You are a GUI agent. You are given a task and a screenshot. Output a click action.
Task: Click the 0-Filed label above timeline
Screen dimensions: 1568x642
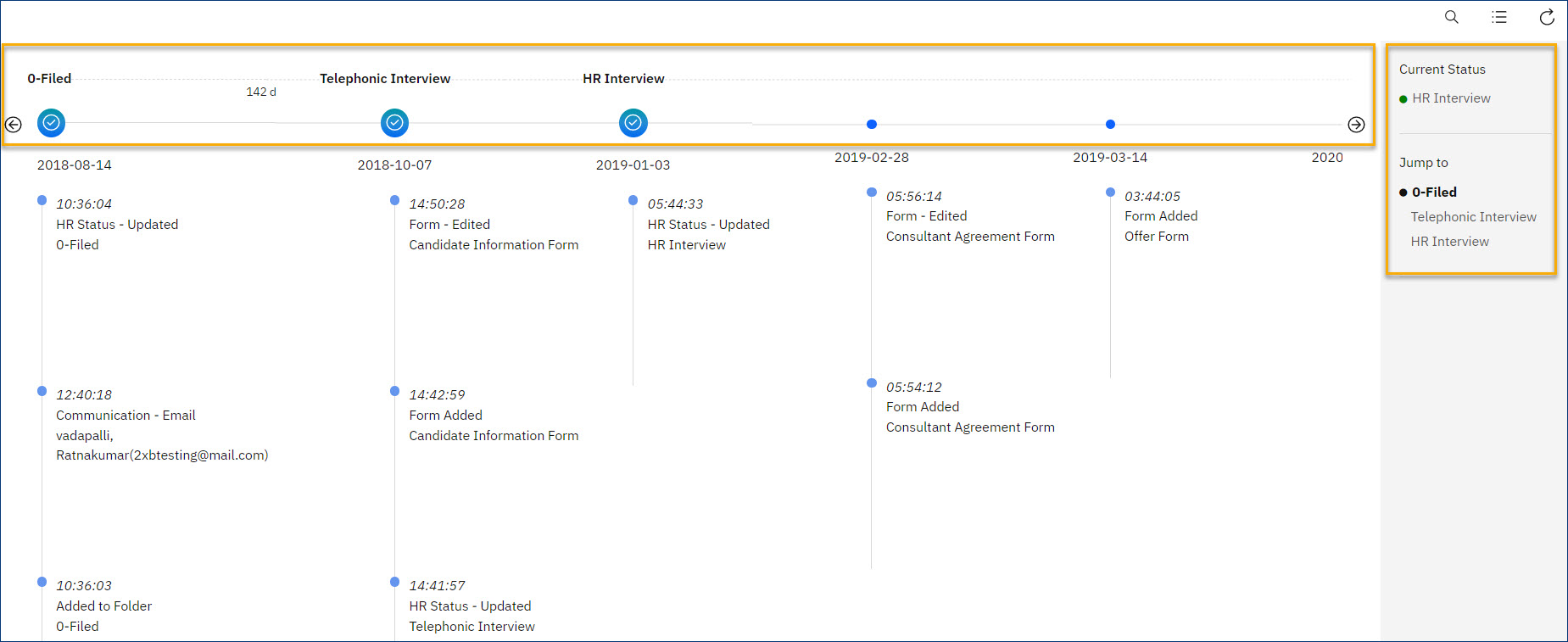[49, 79]
